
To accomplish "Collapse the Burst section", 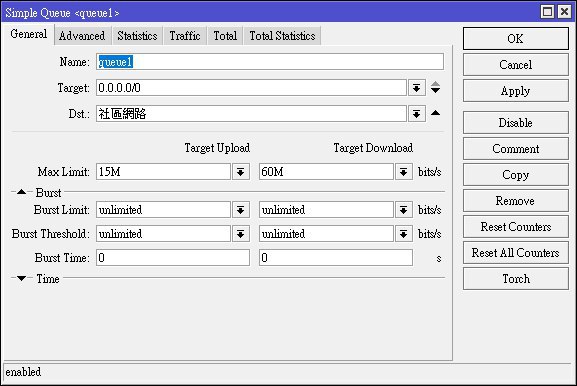I will coord(21,192).
